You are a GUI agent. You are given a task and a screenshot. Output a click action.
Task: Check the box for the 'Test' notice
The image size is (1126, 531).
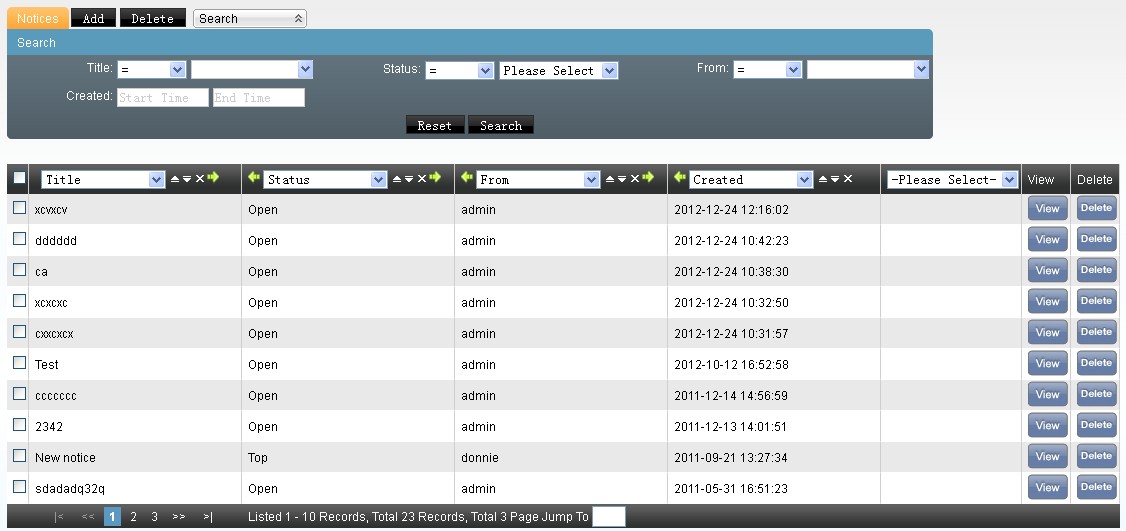point(19,363)
